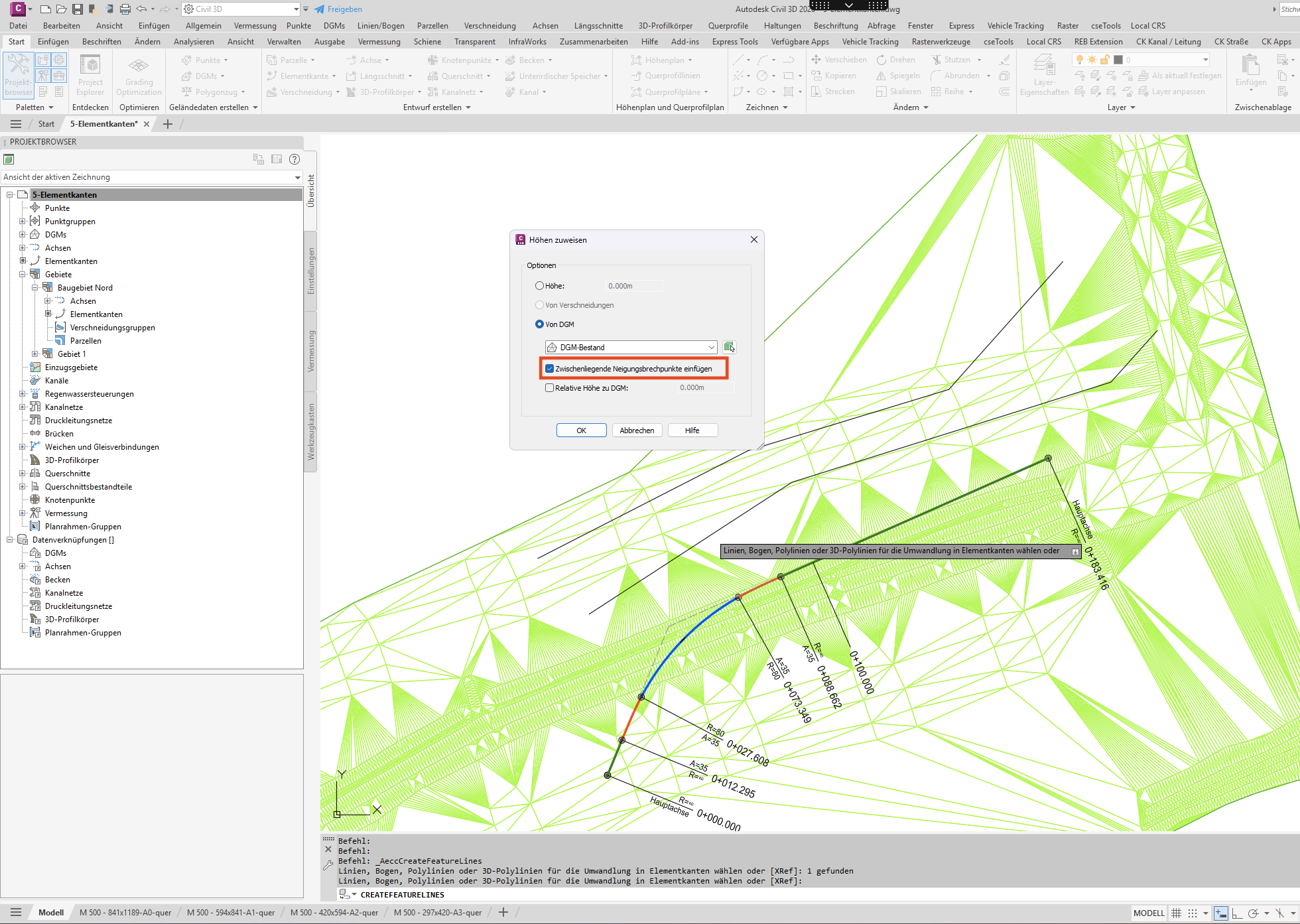Click the green Projektbrowser view icon
Image resolution: width=1300 pixels, height=924 pixels.
click(9, 159)
